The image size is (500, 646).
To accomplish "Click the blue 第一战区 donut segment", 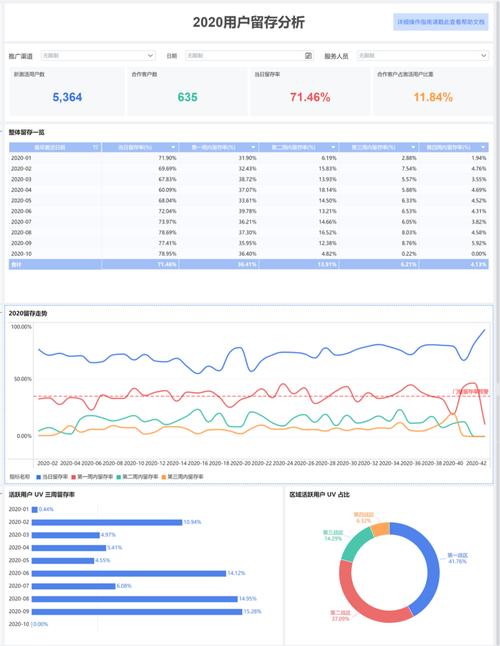I will (422, 566).
